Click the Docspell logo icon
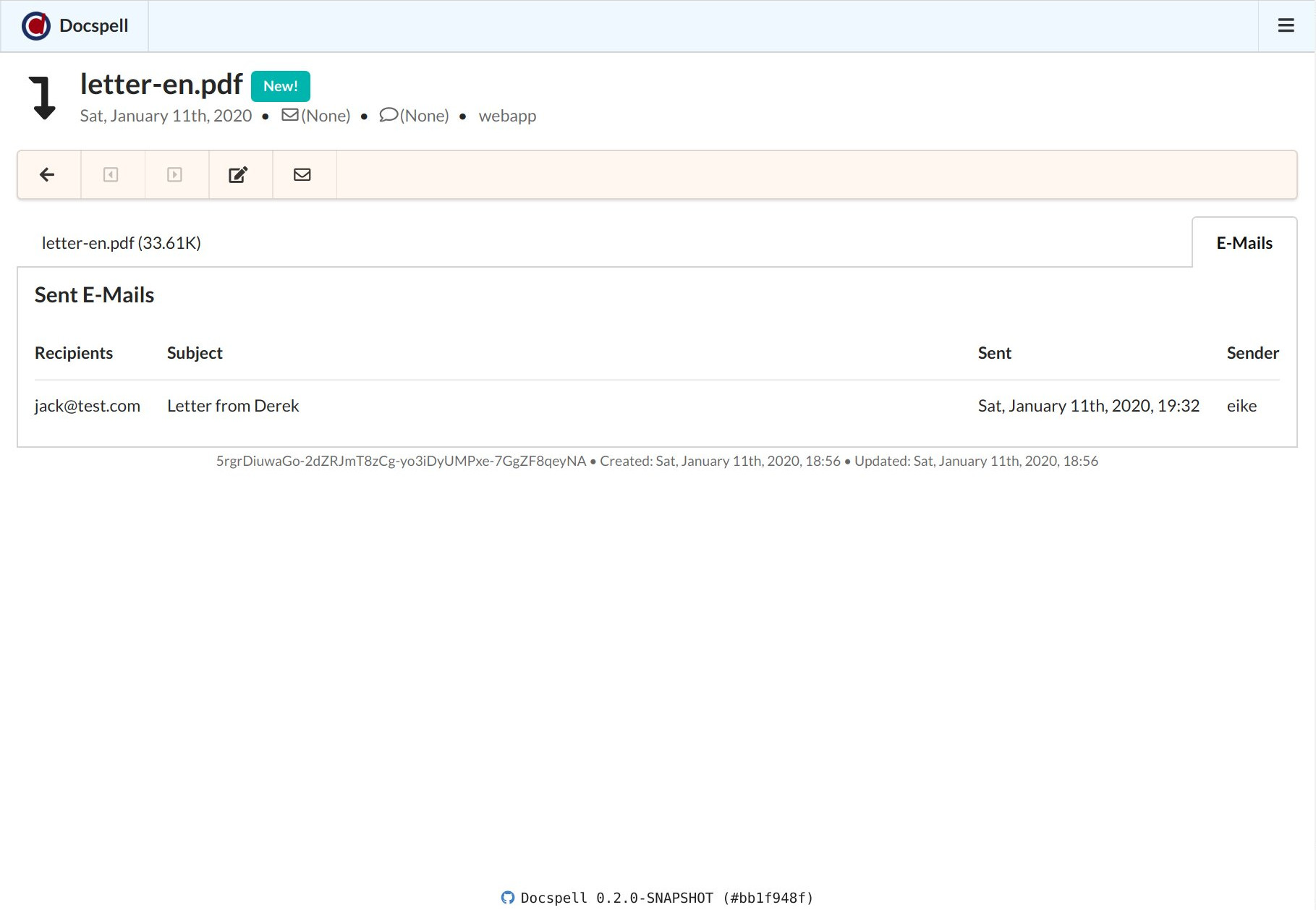1316x910 pixels. tap(36, 26)
